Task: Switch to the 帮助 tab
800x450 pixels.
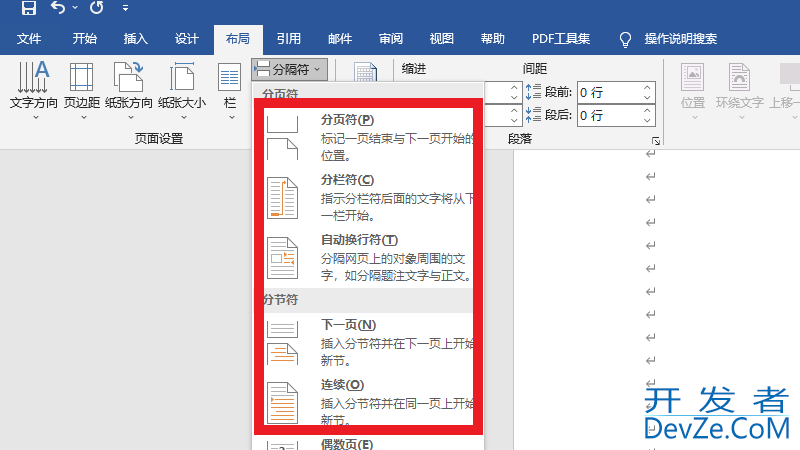Action: point(493,39)
